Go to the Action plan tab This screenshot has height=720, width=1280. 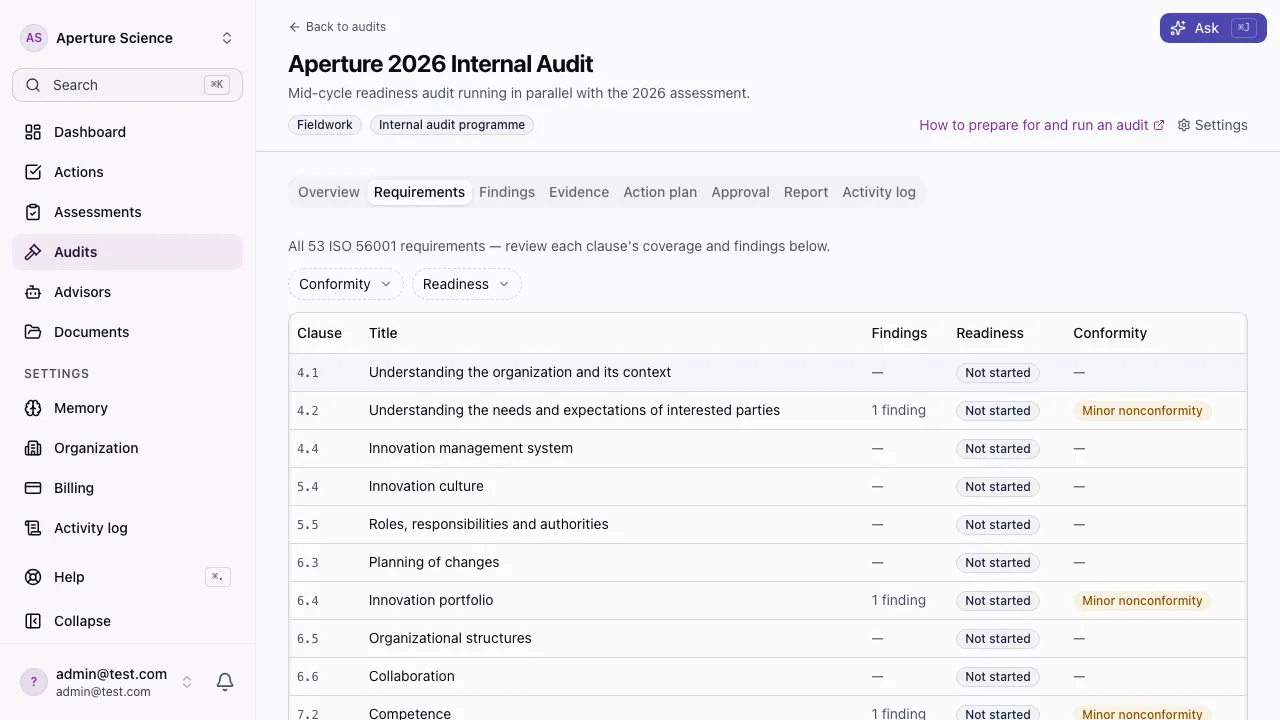pos(660,192)
